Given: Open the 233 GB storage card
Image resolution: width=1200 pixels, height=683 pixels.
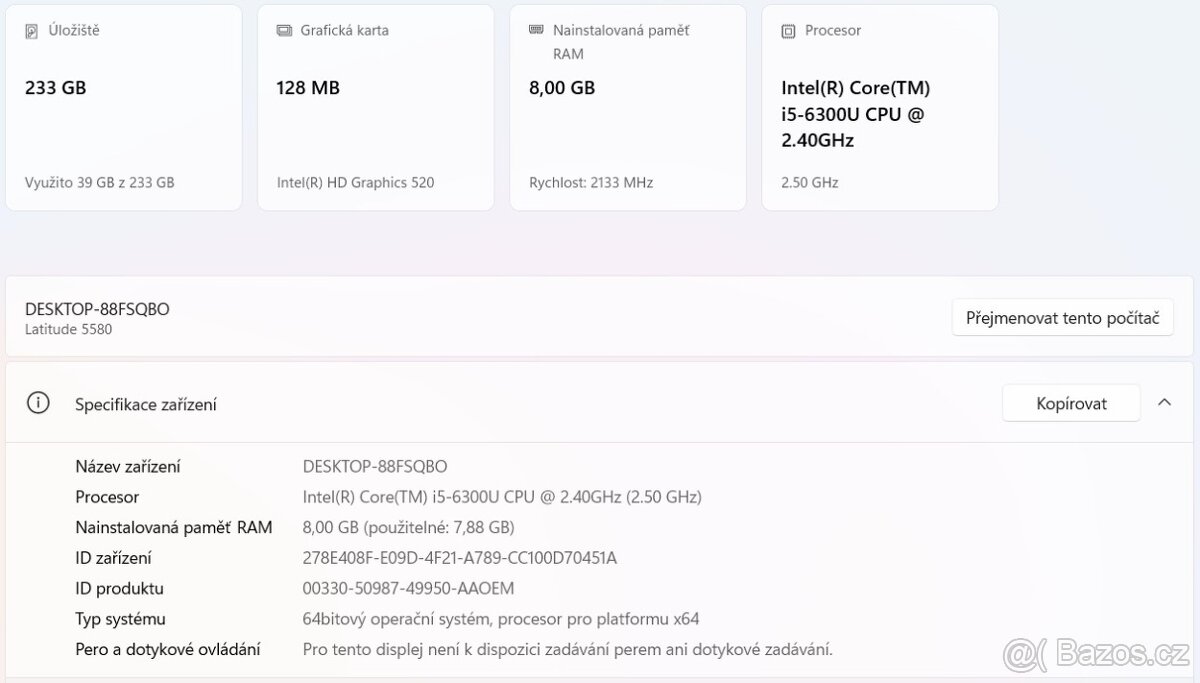Looking at the screenshot, I should click(124, 108).
